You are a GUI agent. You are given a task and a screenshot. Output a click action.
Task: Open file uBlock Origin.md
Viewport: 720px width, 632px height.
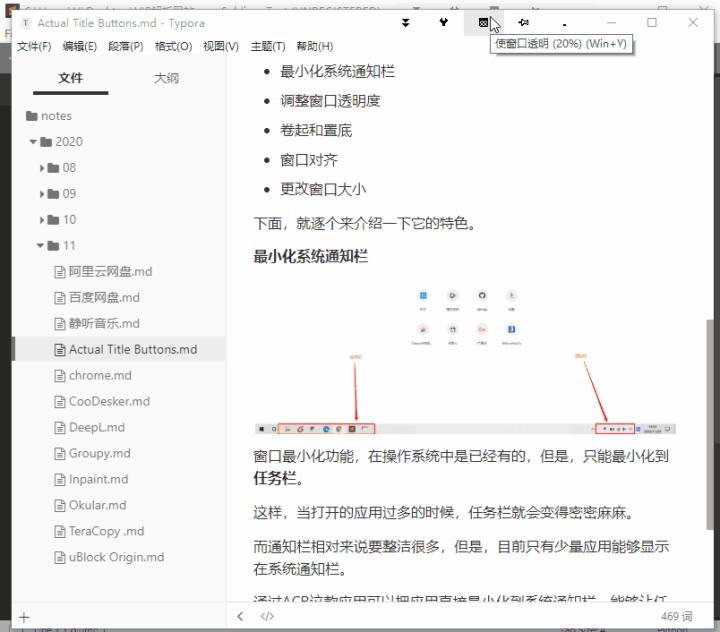109,557
